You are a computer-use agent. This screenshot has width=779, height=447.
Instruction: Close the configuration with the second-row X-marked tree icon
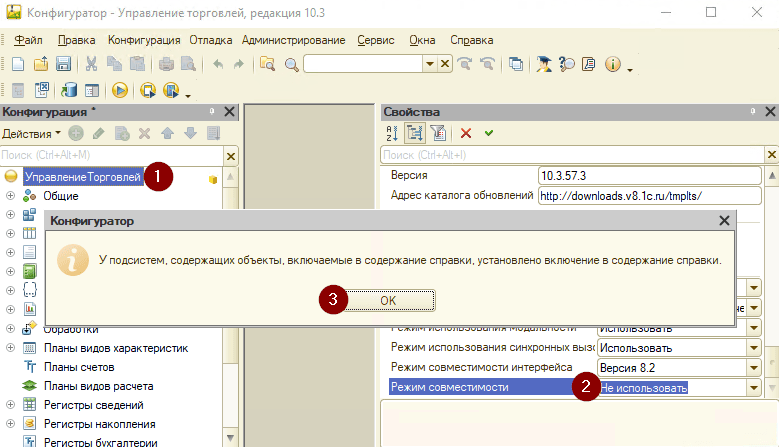[x=42, y=90]
